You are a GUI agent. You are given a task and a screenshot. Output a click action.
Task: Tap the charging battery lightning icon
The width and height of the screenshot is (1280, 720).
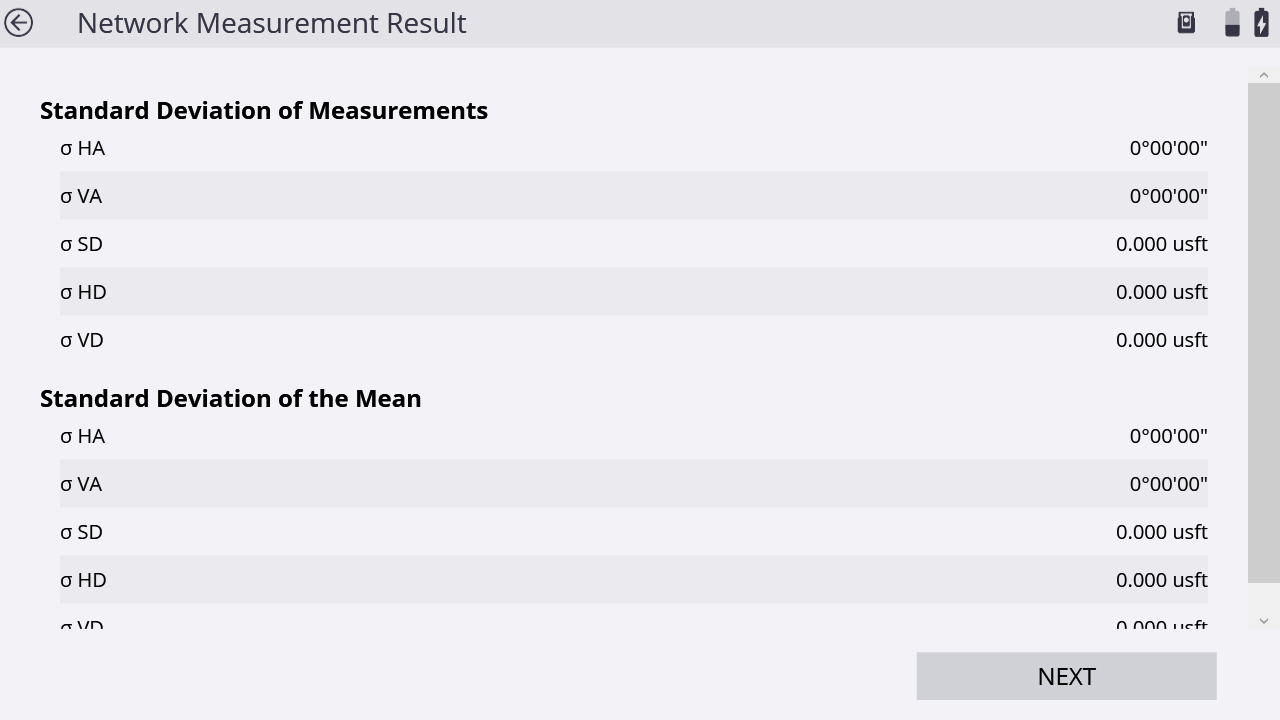tap(1261, 23)
